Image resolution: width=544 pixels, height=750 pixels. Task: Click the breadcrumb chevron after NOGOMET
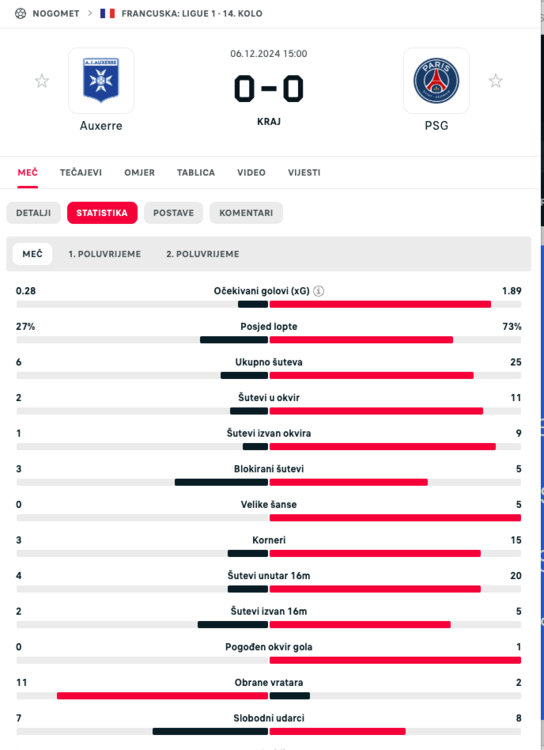click(x=90, y=13)
